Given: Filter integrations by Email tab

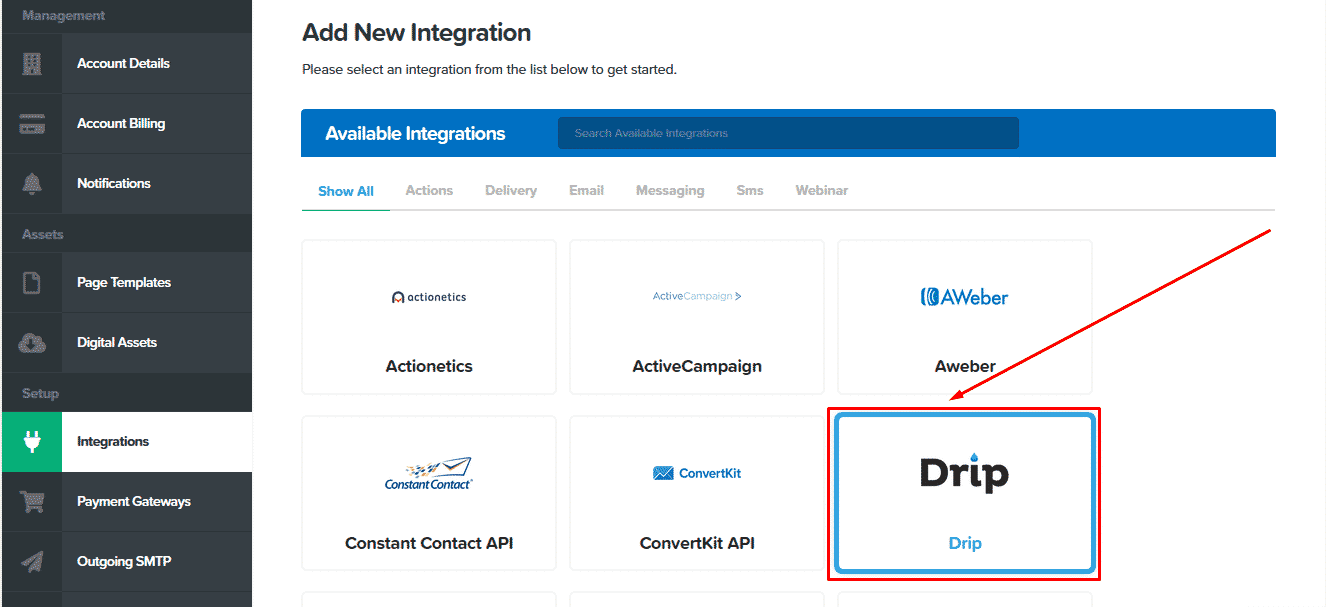Looking at the screenshot, I should tap(586, 190).
